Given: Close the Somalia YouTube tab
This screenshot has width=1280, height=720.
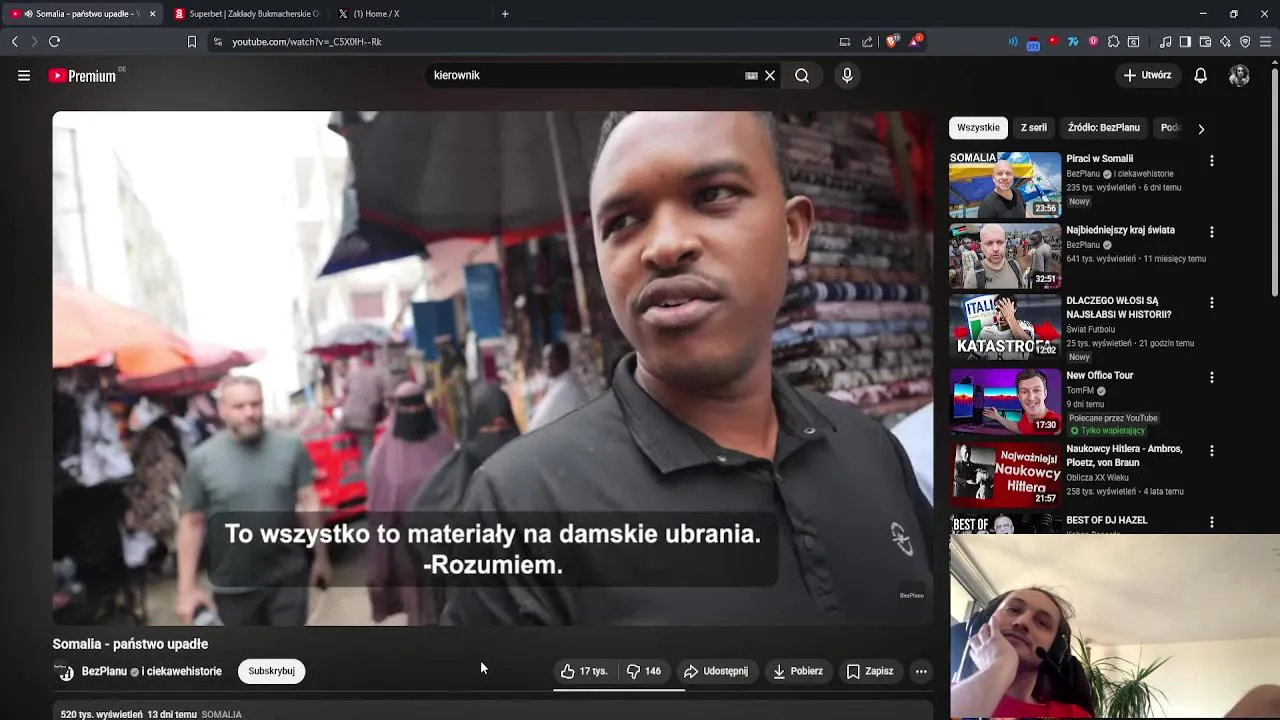Looking at the screenshot, I should [x=152, y=14].
